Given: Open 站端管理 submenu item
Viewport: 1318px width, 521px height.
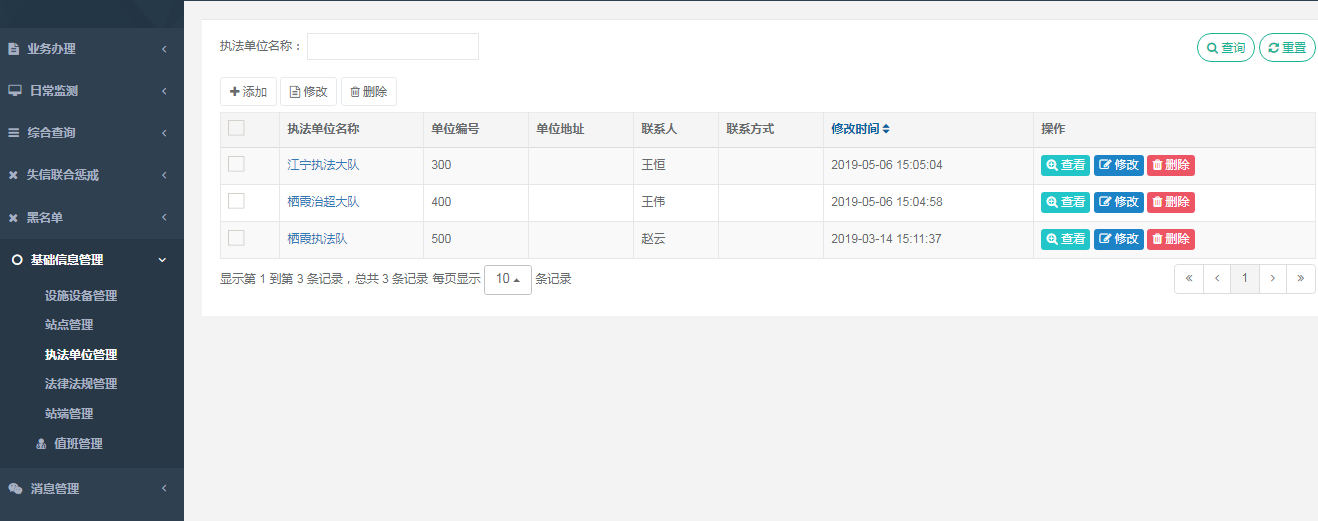Looking at the screenshot, I should 69,414.
